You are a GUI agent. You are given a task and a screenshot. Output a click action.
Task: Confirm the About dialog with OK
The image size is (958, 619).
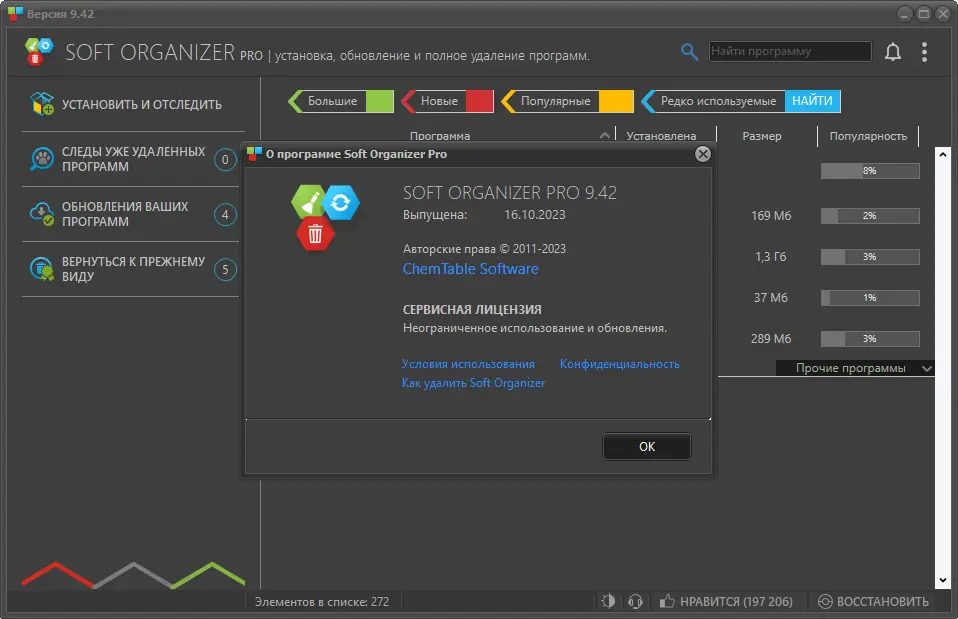[647, 447]
